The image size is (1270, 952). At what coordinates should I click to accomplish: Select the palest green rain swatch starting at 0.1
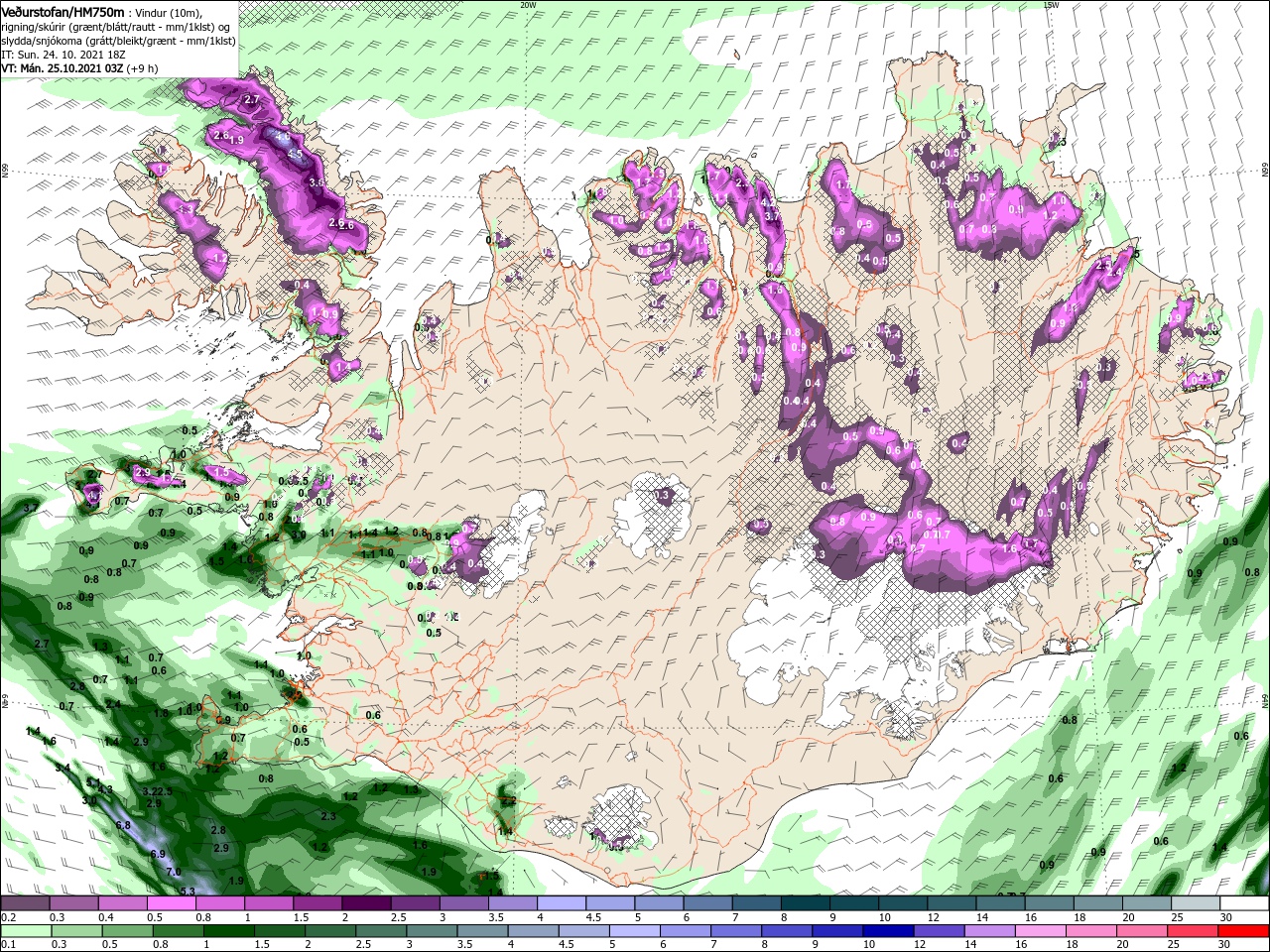26,932
